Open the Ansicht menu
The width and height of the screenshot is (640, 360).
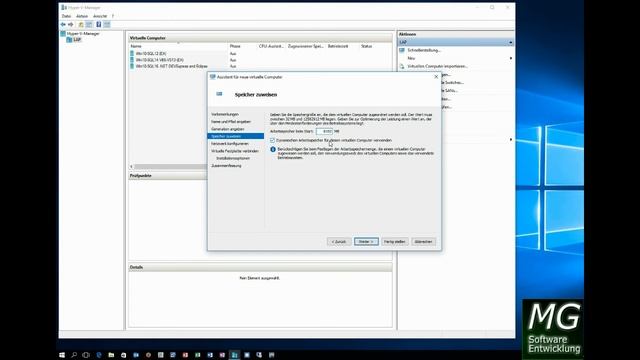(x=100, y=16)
